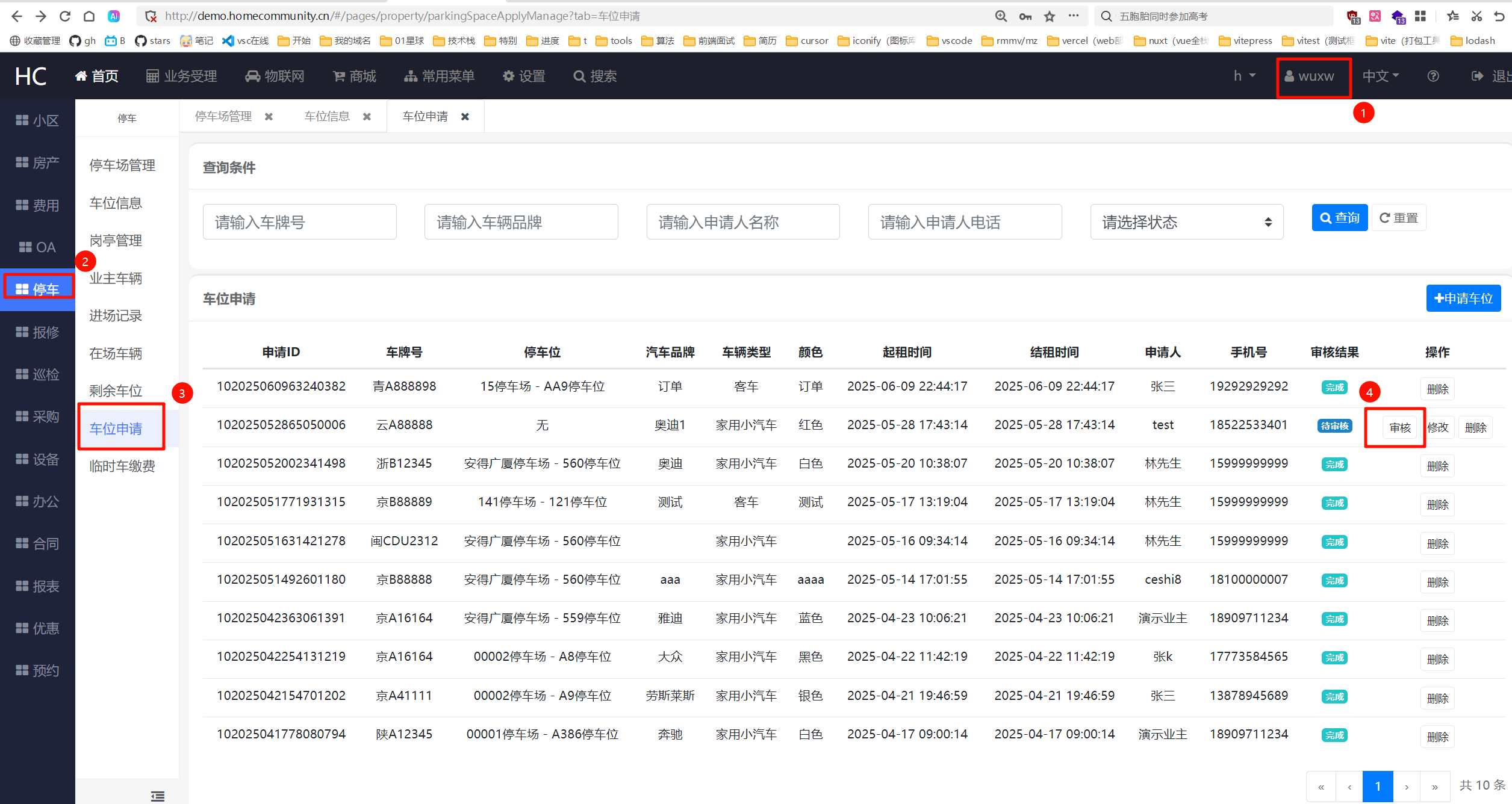This screenshot has width=1512, height=804.
Task: Open browser home page icon
Action: point(89,16)
